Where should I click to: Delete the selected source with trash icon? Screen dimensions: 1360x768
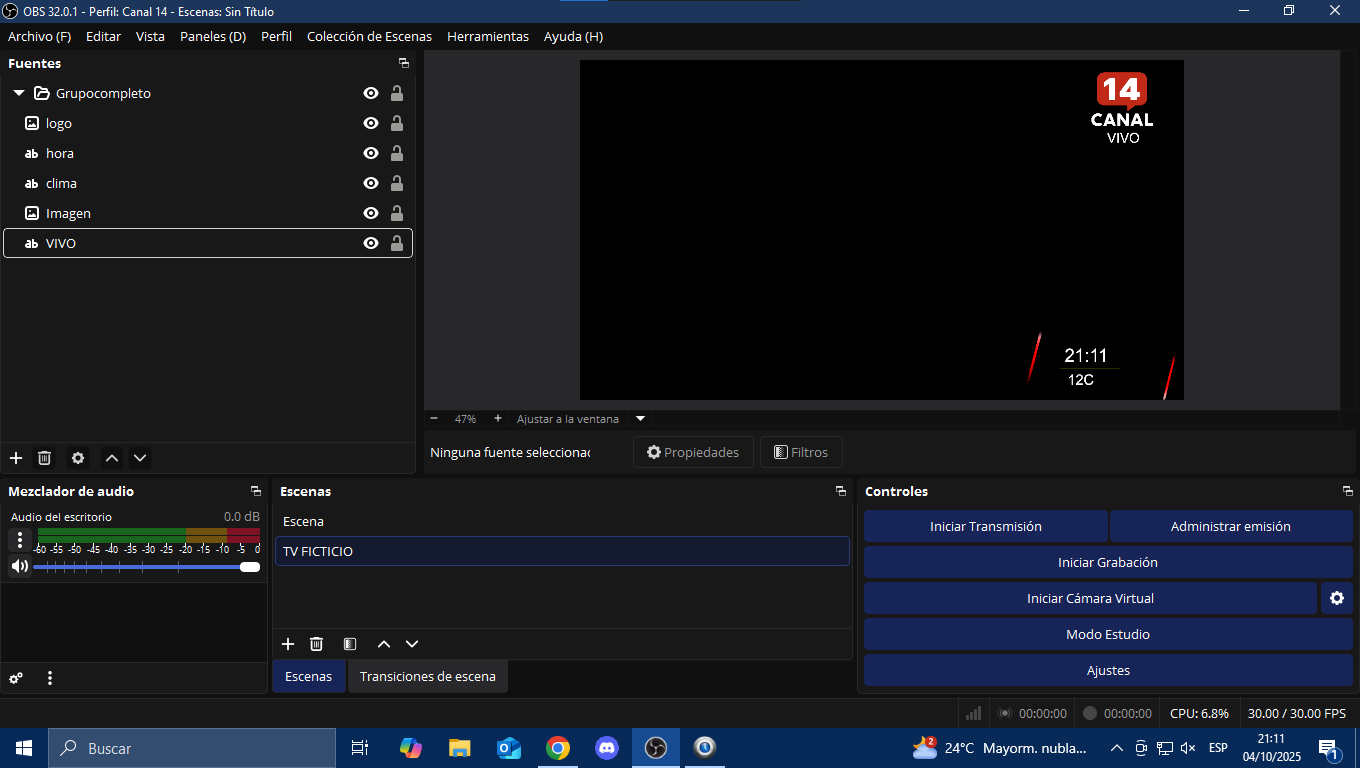click(x=44, y=458)
